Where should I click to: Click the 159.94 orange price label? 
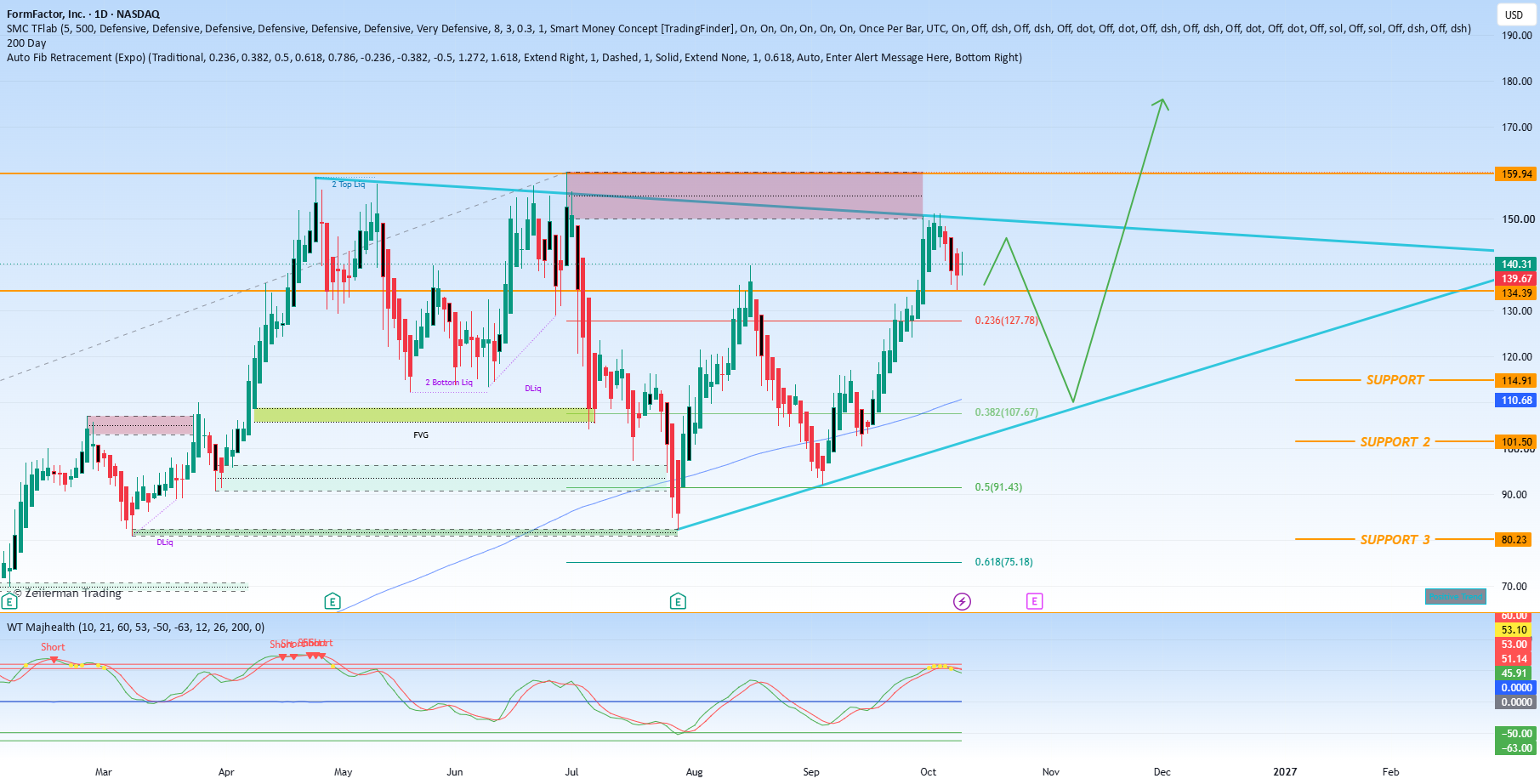[x=1516, y=173]
